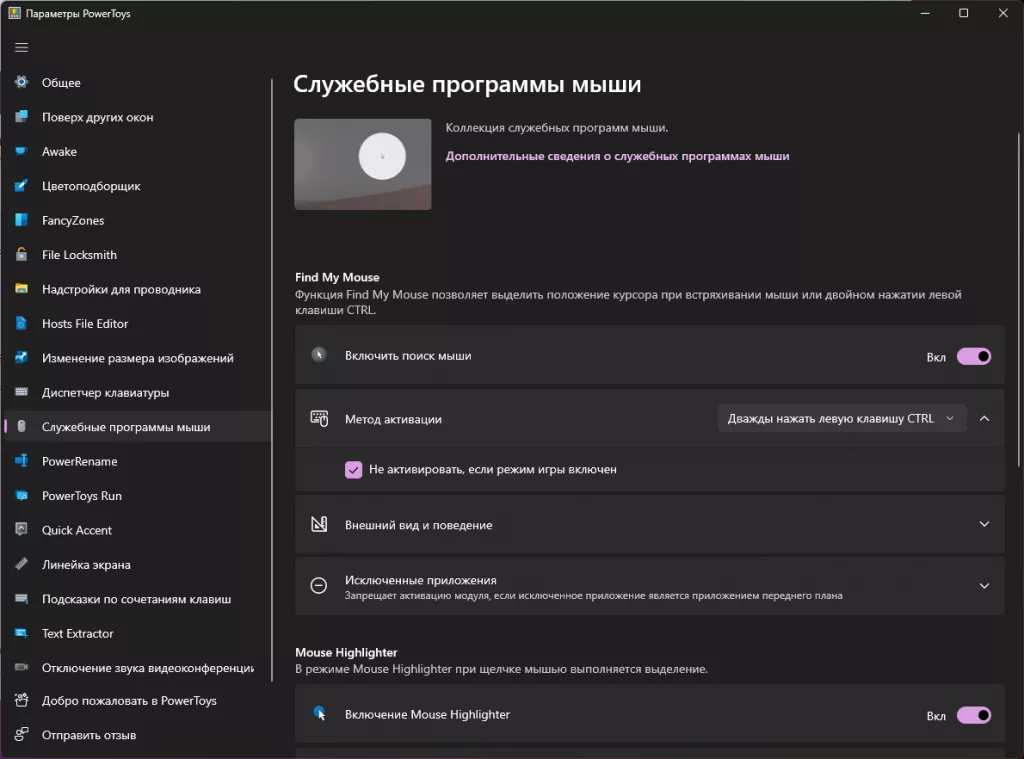Open the hamburger navigation menu icon
The height and width of the screenshot is (759, 1024).
pyautogui.click(x=21, y=47)
